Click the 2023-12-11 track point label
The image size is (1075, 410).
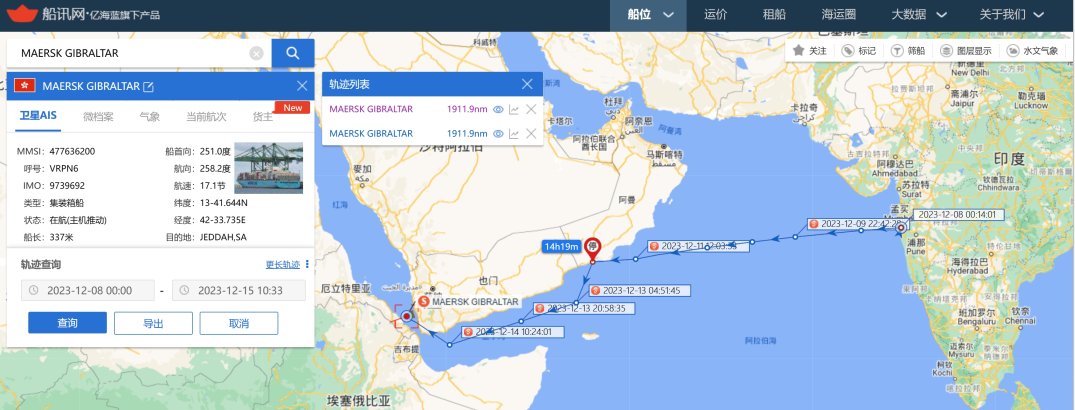coord(697,245)
